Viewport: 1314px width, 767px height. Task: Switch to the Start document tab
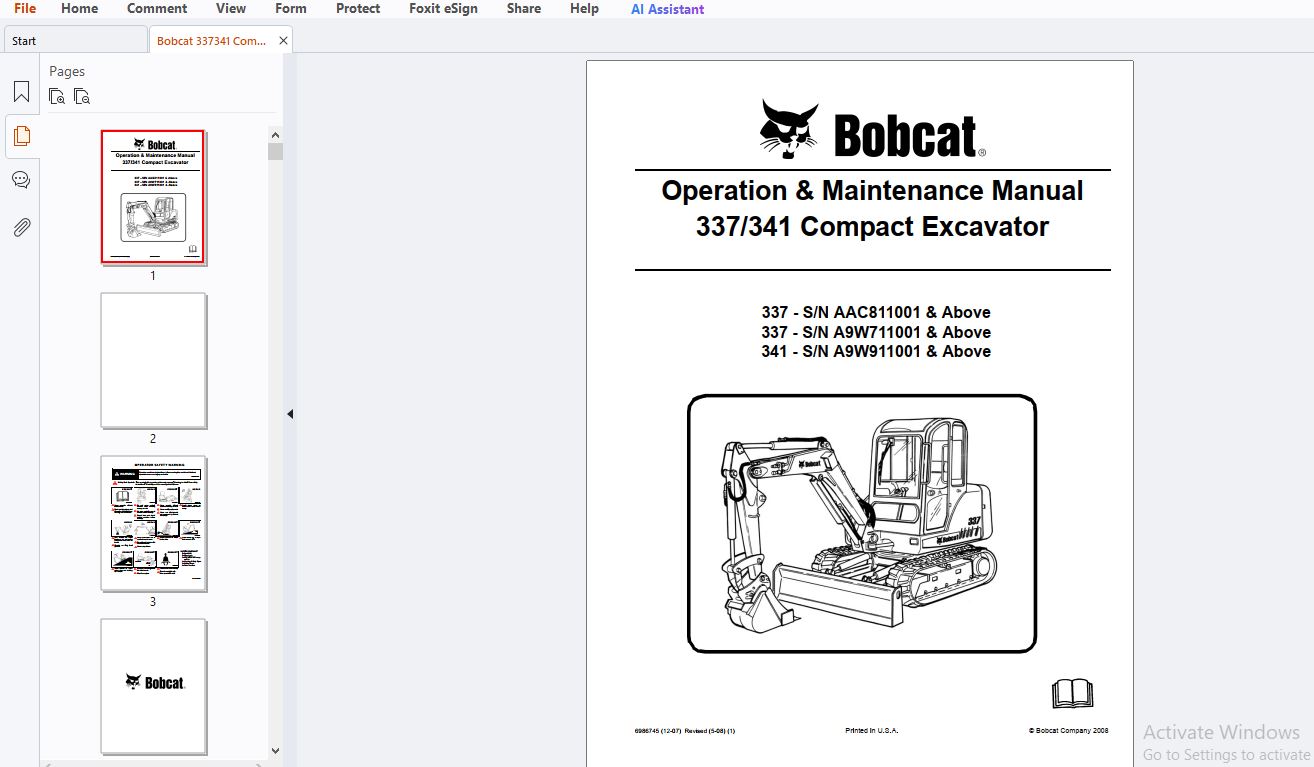(x=76, y=41)
